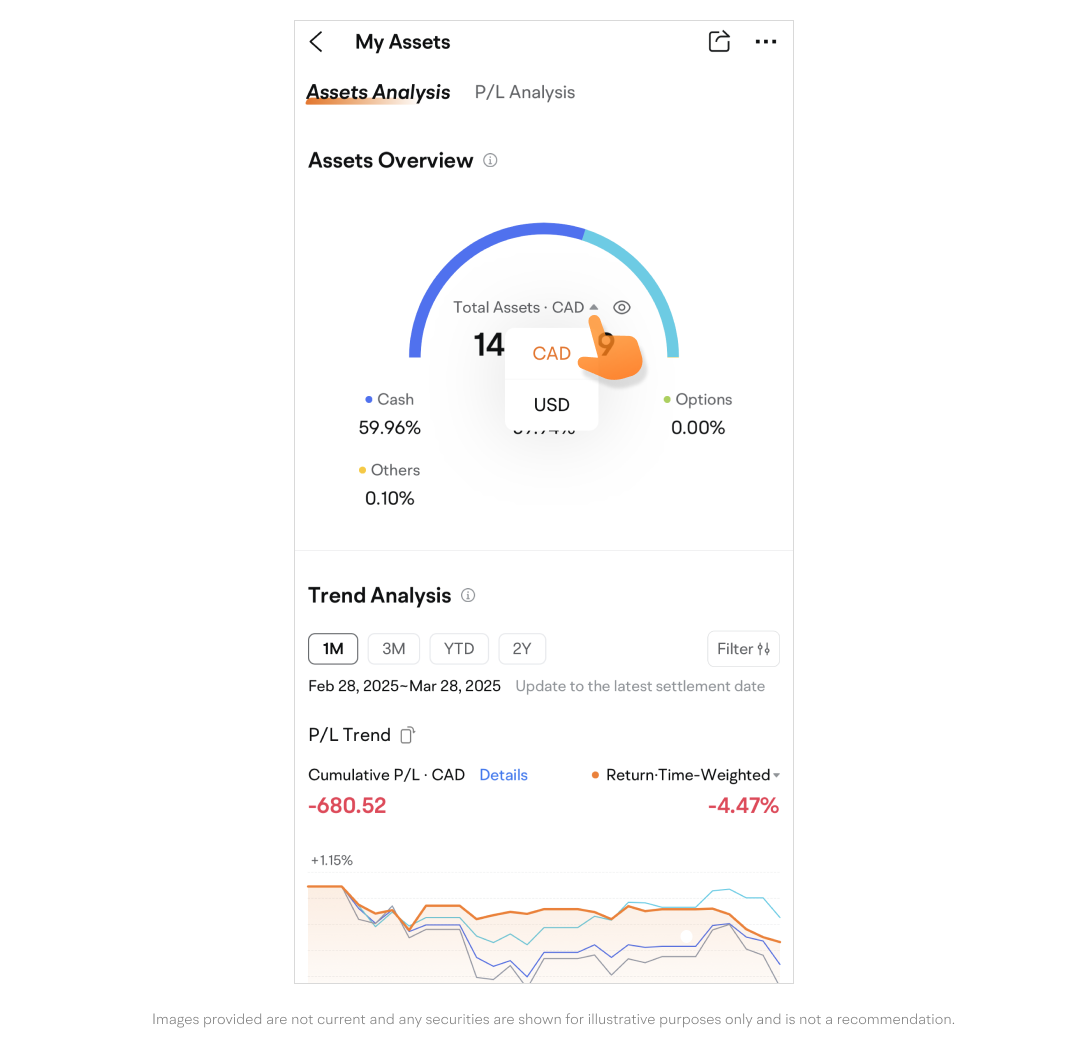The image size is (1080, 1049).
Task: Toggle total assets visibility eye icon
Action: point(622,307)
